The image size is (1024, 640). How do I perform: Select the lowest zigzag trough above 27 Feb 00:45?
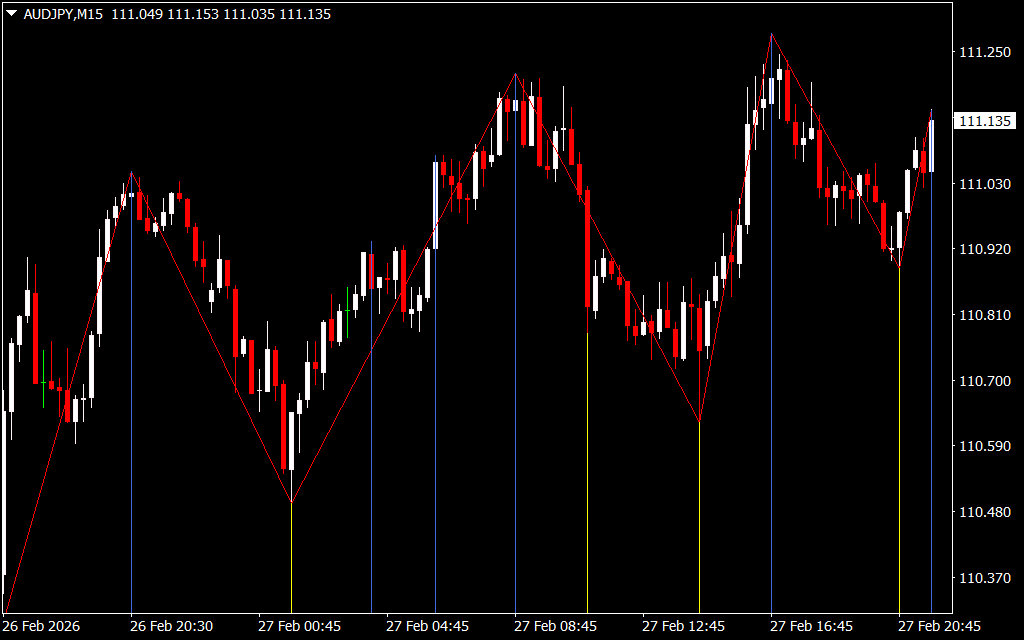(291, 502)
